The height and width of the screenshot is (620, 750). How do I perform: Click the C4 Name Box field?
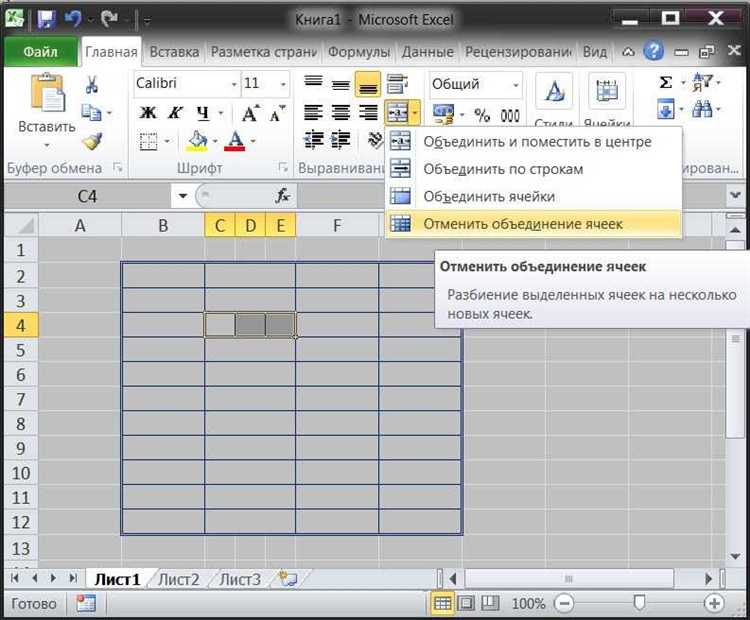88,196
